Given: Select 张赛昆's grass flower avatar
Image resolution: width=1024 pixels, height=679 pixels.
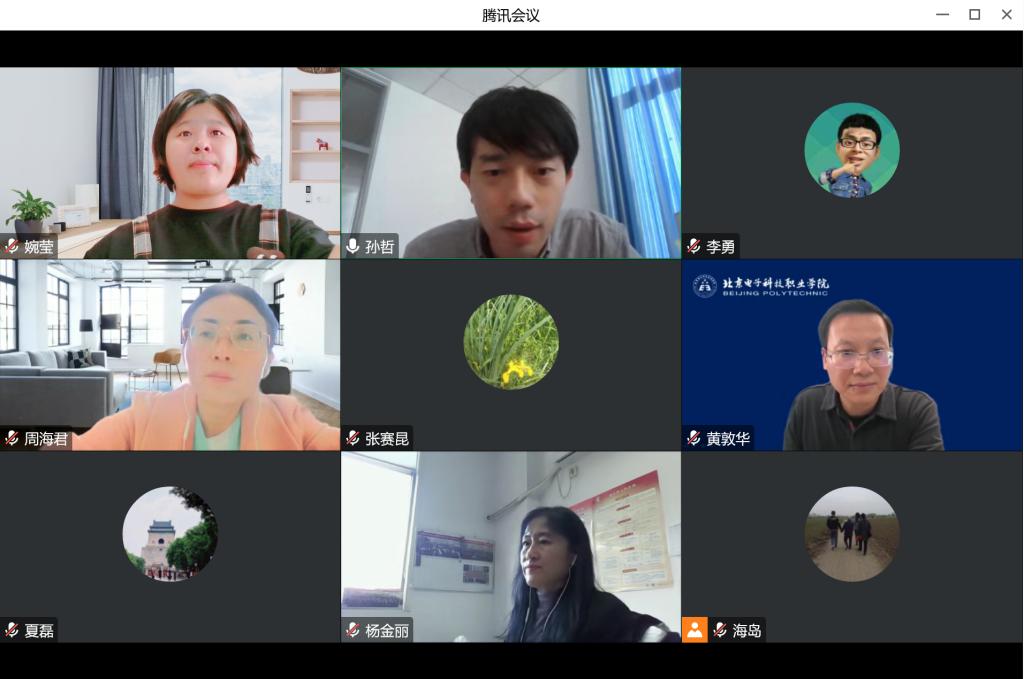Looking at the screenshot, I should point(511,342).
